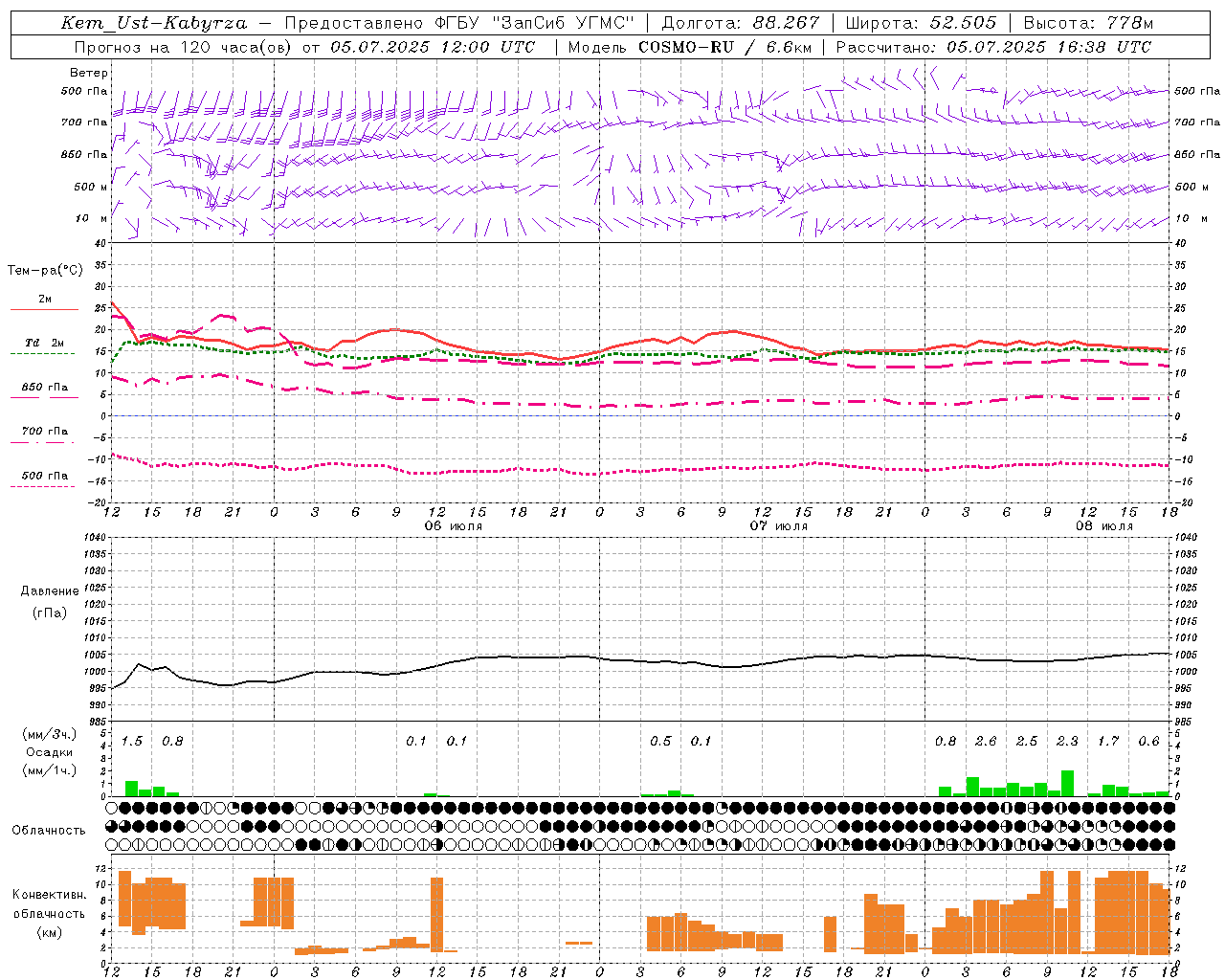Click the precipitation value '2.6'
Screen dimensions: 1225x980
[x=986, y=742]
